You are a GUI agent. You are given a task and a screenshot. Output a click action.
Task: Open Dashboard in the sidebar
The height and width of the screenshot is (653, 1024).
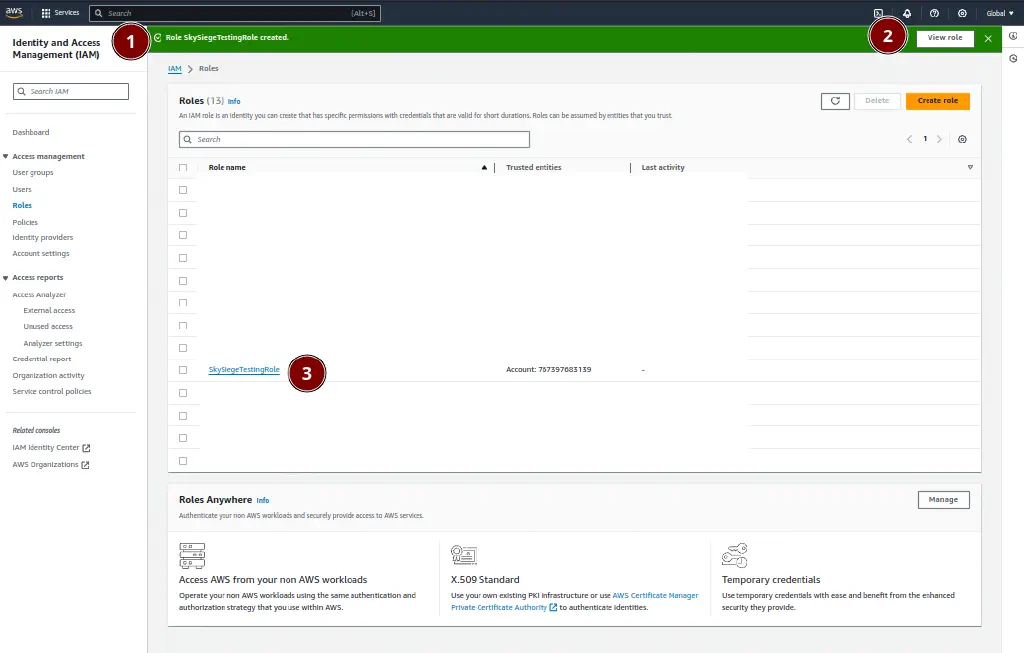pos(31,133)
